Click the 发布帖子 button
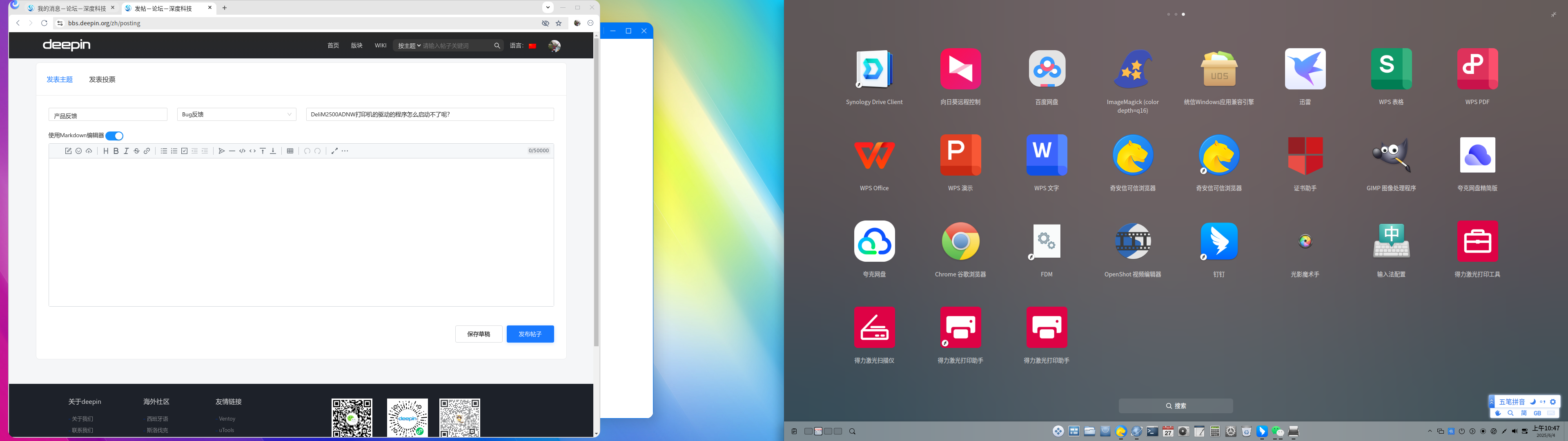The image size is (1568, 441). tap(530, 334)
